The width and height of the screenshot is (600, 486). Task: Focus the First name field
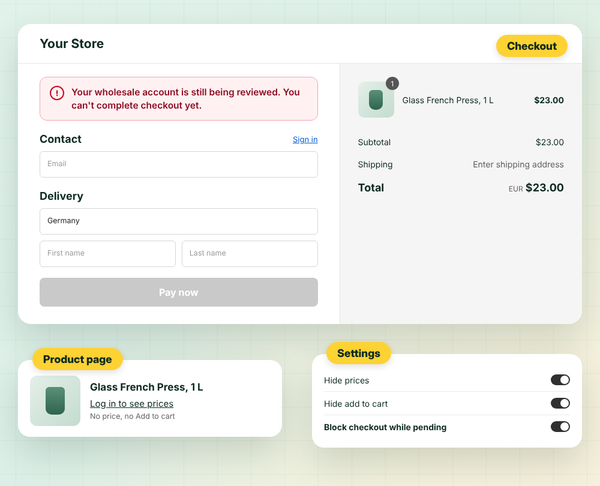(108, 253)
